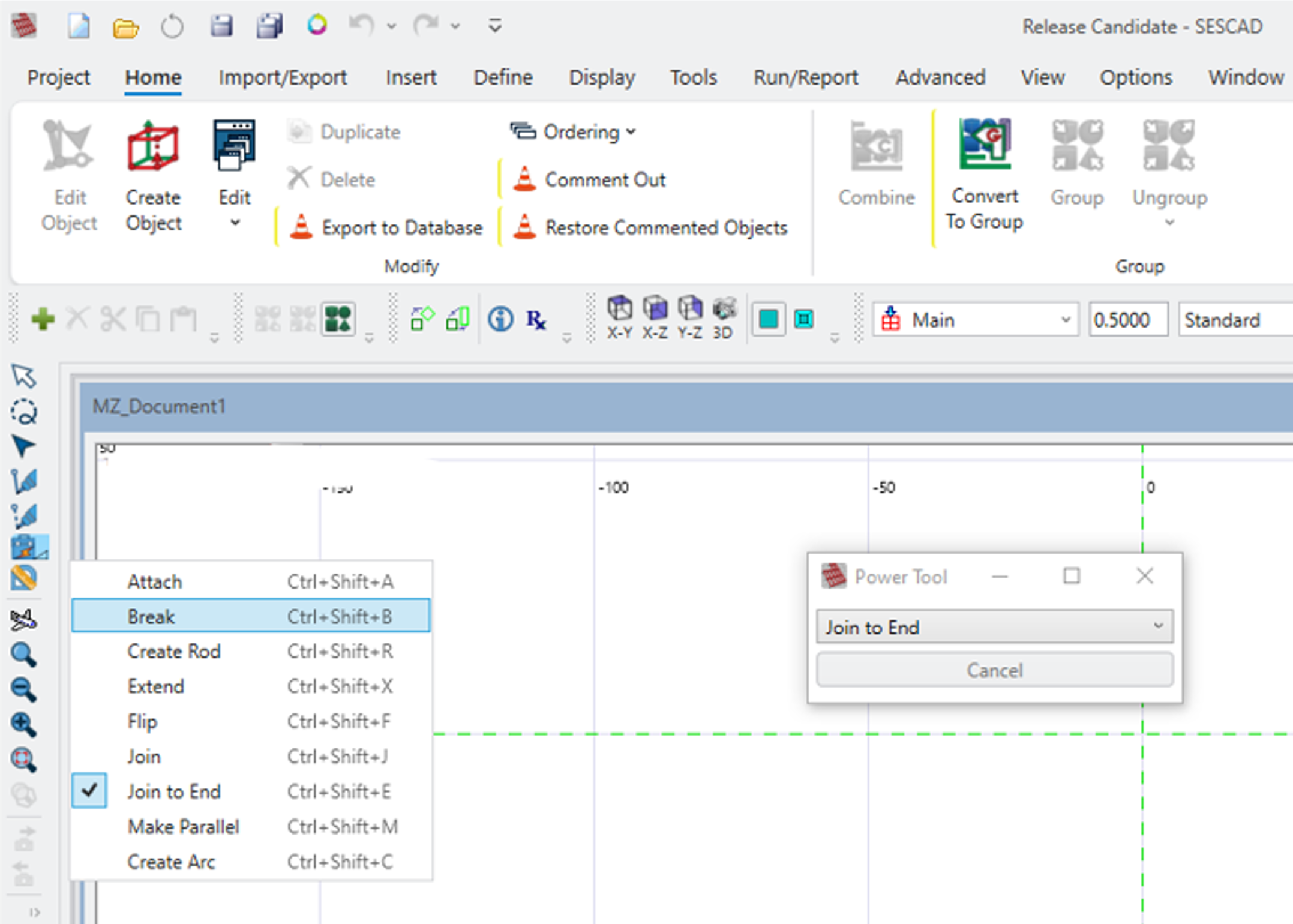The image size is (1293, 924).
Task: Choose Flip from the menu
Action: tap(251, 721)
